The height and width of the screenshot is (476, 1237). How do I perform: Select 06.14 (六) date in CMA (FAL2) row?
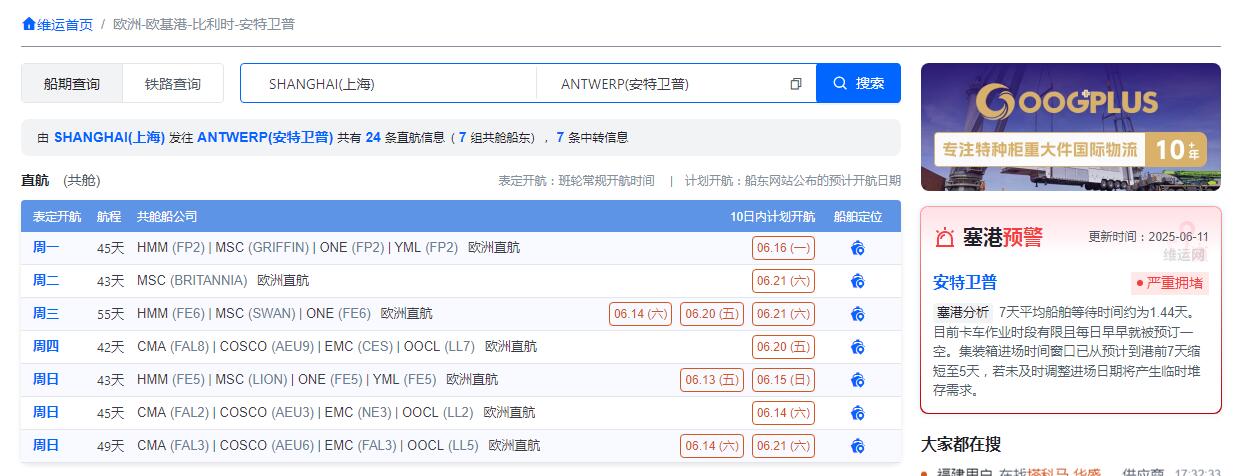click(x=783, y=413)
